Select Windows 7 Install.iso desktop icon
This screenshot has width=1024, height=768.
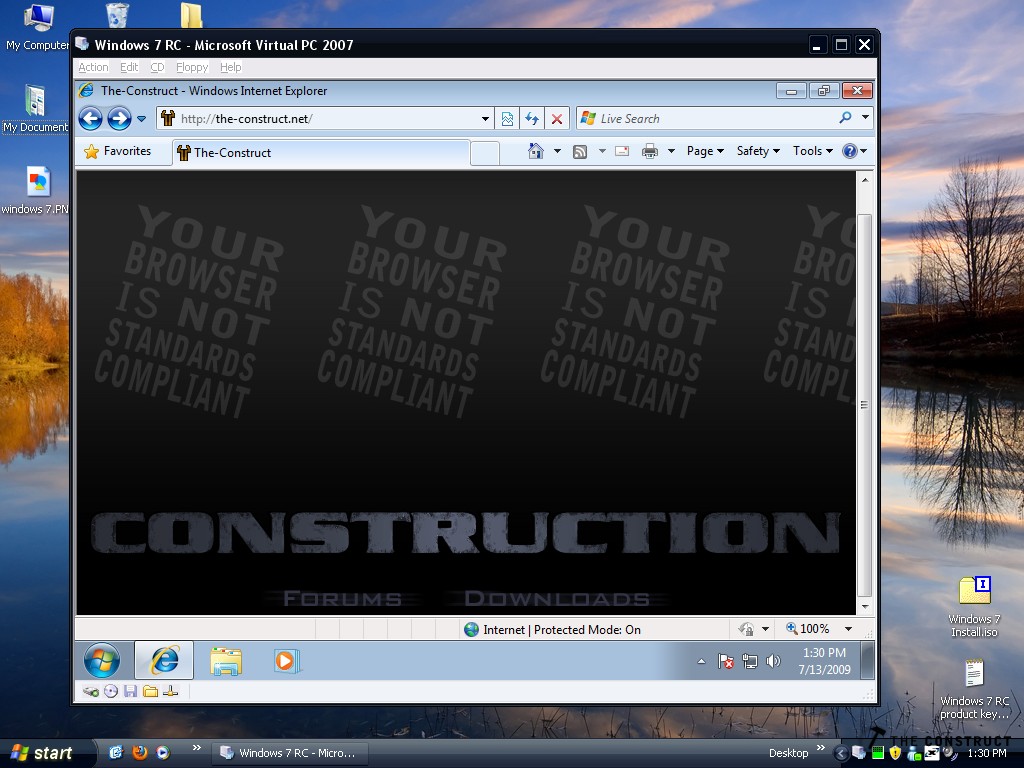click(974, 607)
